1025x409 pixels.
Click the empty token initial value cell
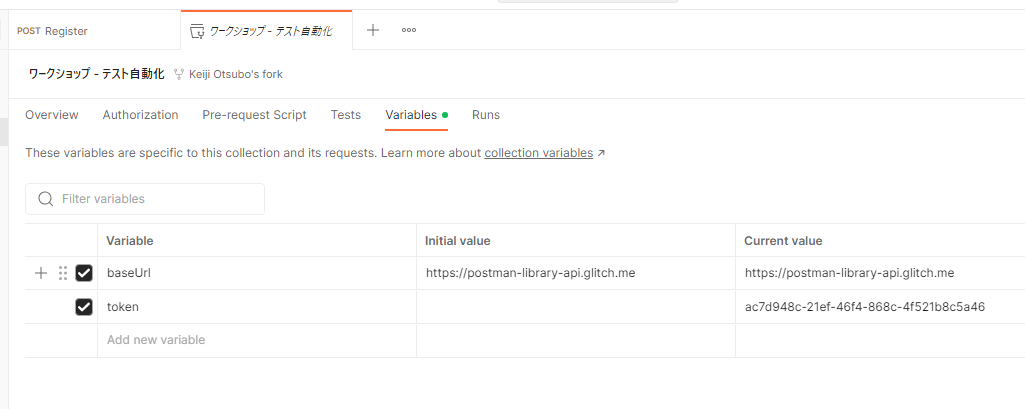(576, 307)
